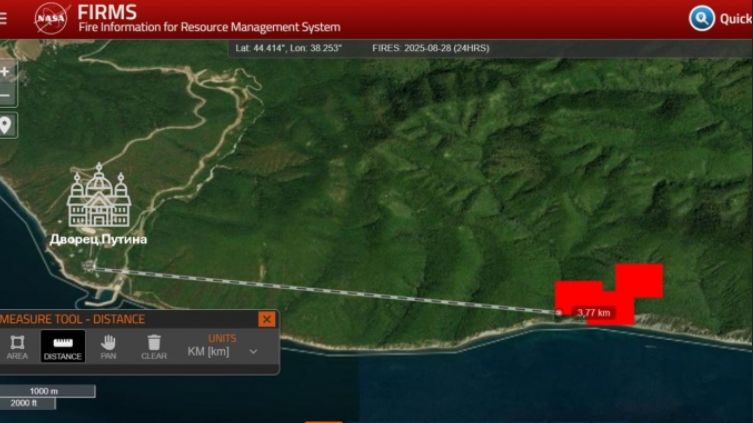Viewport: 753px width, 423px height.
Task: Click the 1000 m scale bar
Action: 47,391
